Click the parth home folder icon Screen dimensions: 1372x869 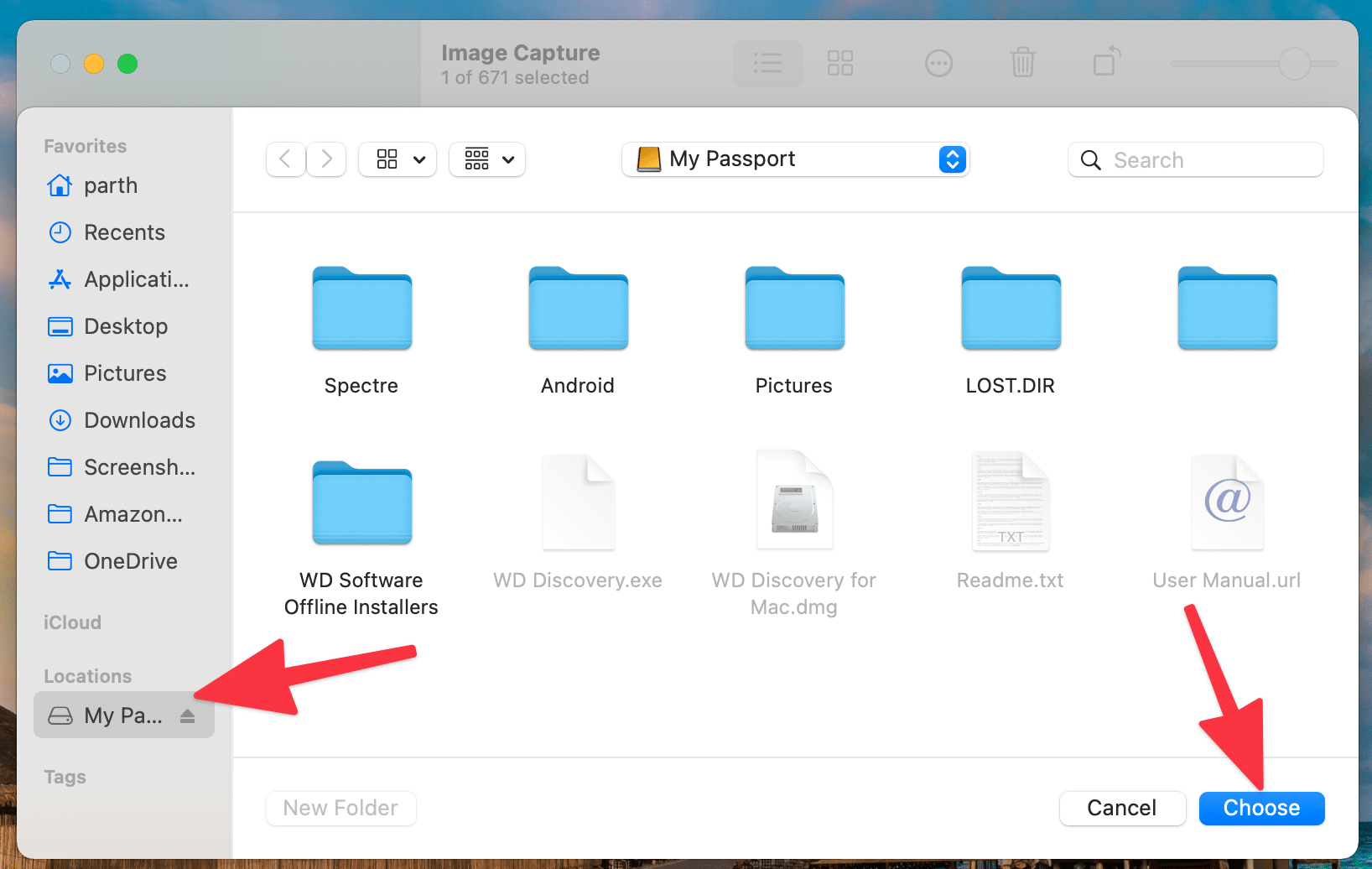60,185
